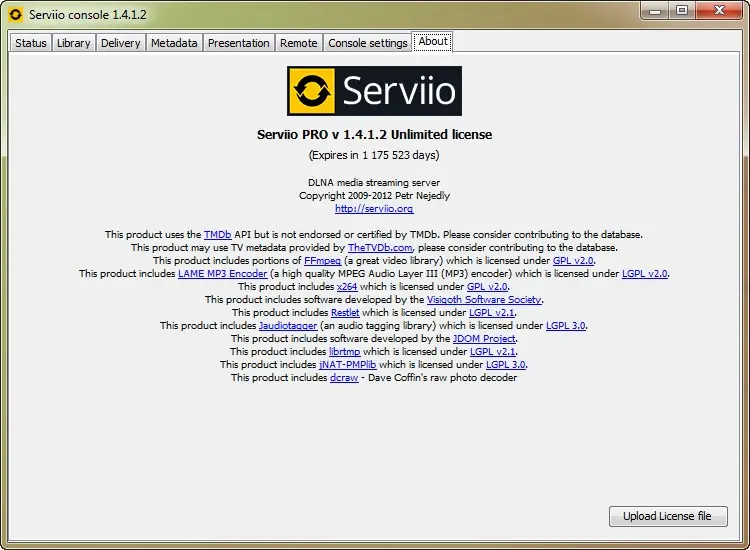Click the 'Expires in 1 175 523 days' text
Viewport: 750px width, 550px height.
coord(374,155)
